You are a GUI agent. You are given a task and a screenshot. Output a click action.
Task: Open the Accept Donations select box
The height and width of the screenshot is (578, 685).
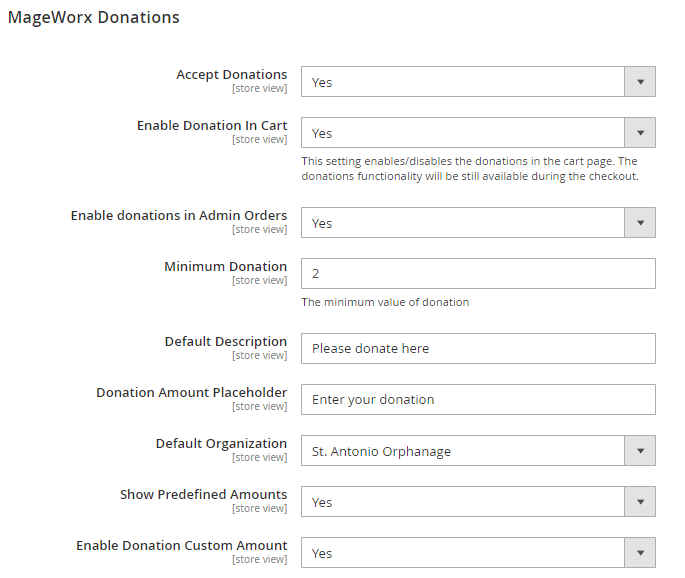[463, 82]
